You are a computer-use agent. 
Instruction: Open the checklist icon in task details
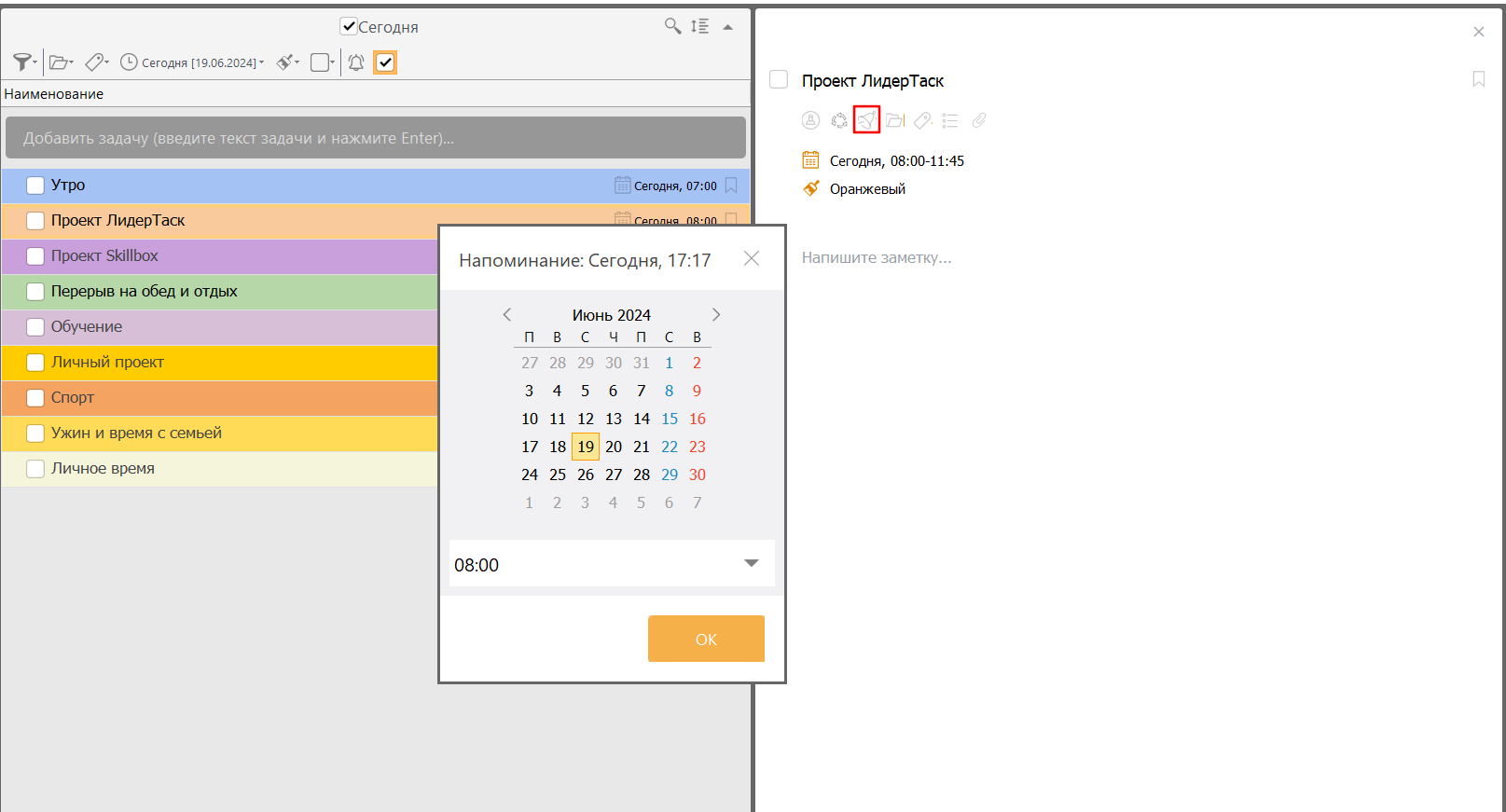(950, 120)
